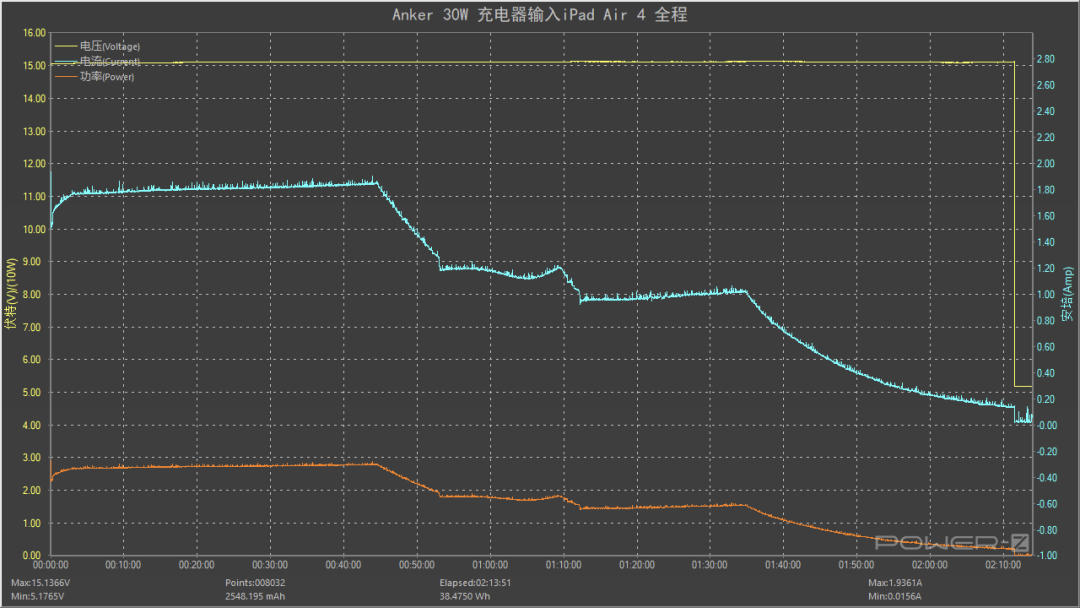The width and height of the screenshot is (1080, 608).
Task: Click the Elapsed:02:13:51 readout
Action: pyautogui.click(x=475, y=583)
